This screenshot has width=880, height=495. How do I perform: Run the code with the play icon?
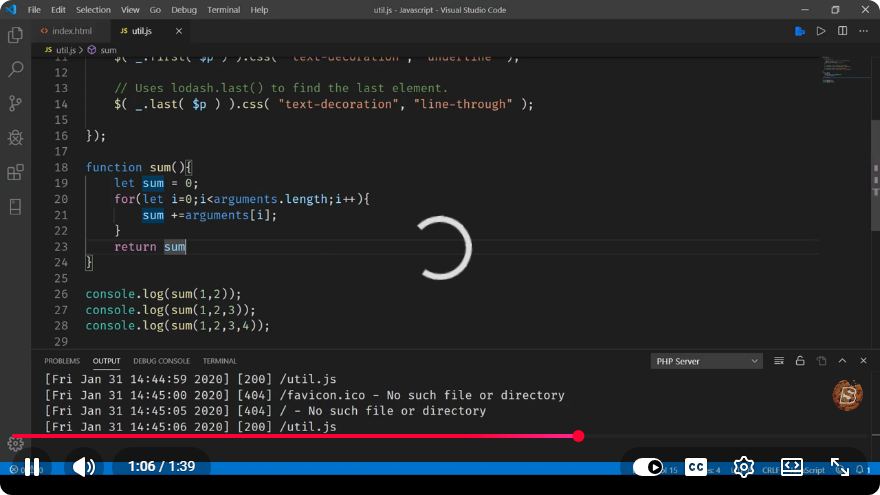pos(821,31)
